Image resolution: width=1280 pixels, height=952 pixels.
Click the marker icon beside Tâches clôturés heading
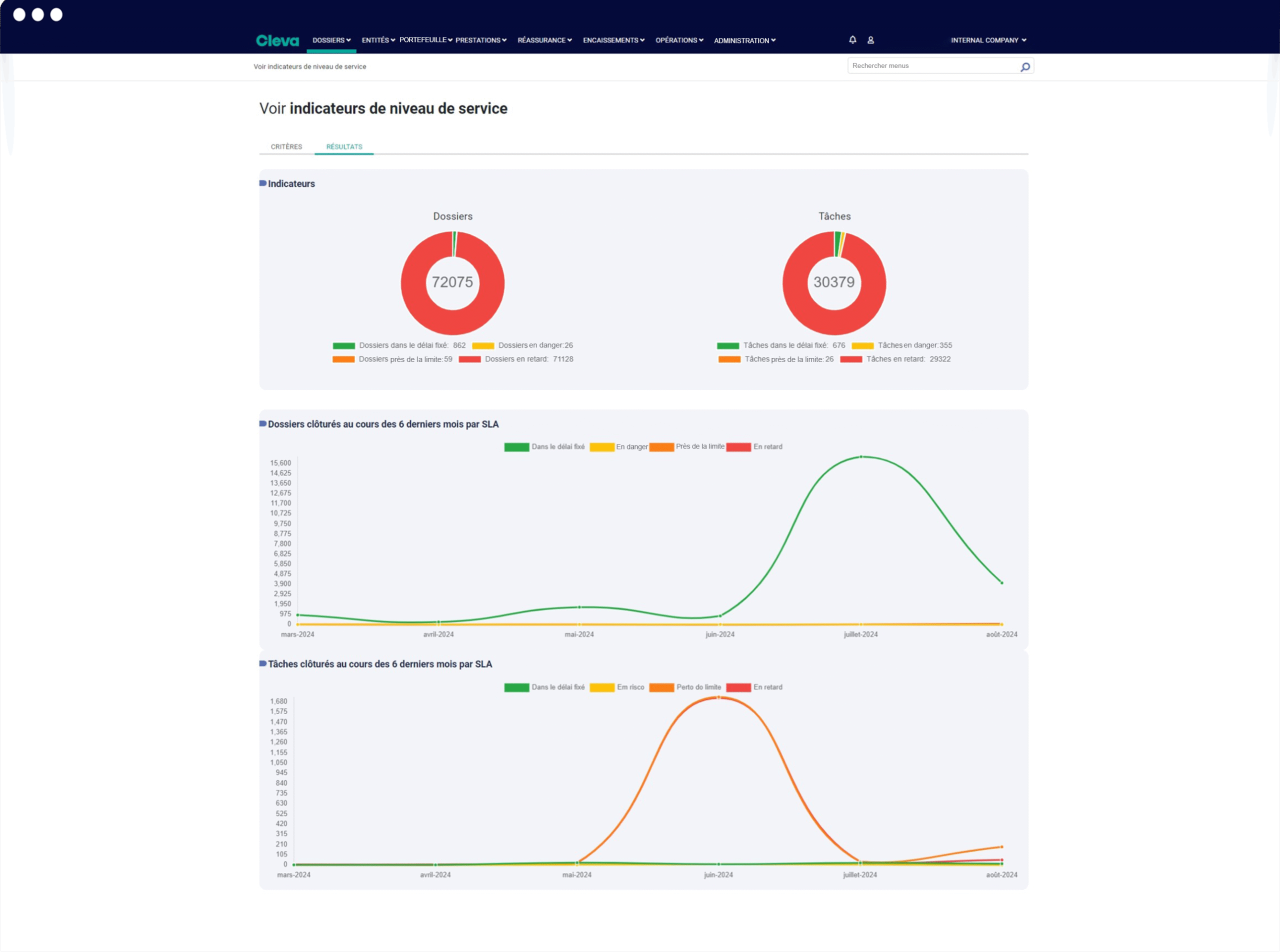coord(263,663)
